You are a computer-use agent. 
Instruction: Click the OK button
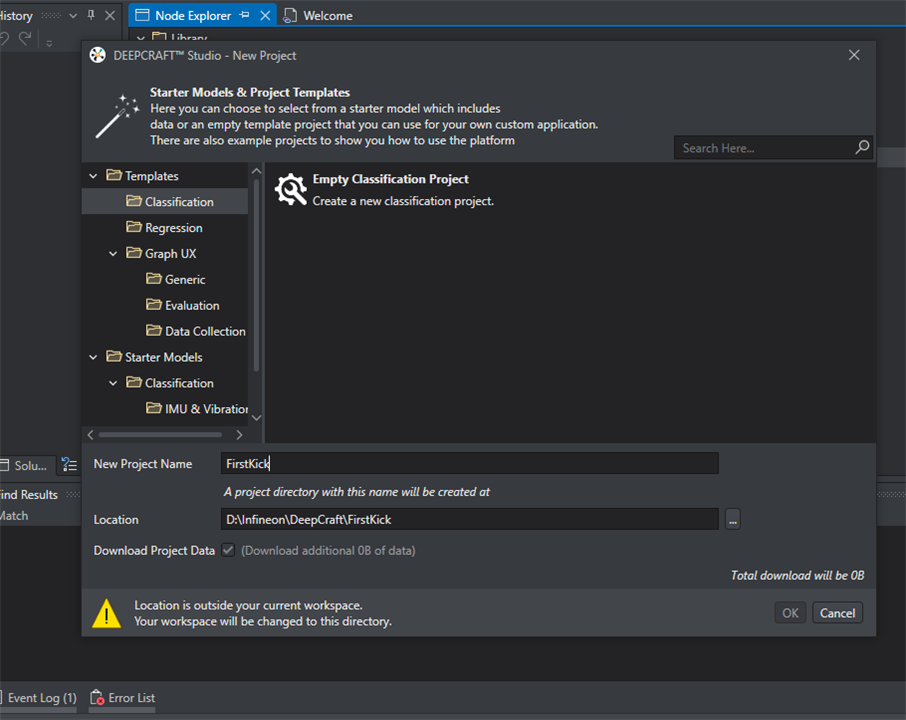coord(790,613)
